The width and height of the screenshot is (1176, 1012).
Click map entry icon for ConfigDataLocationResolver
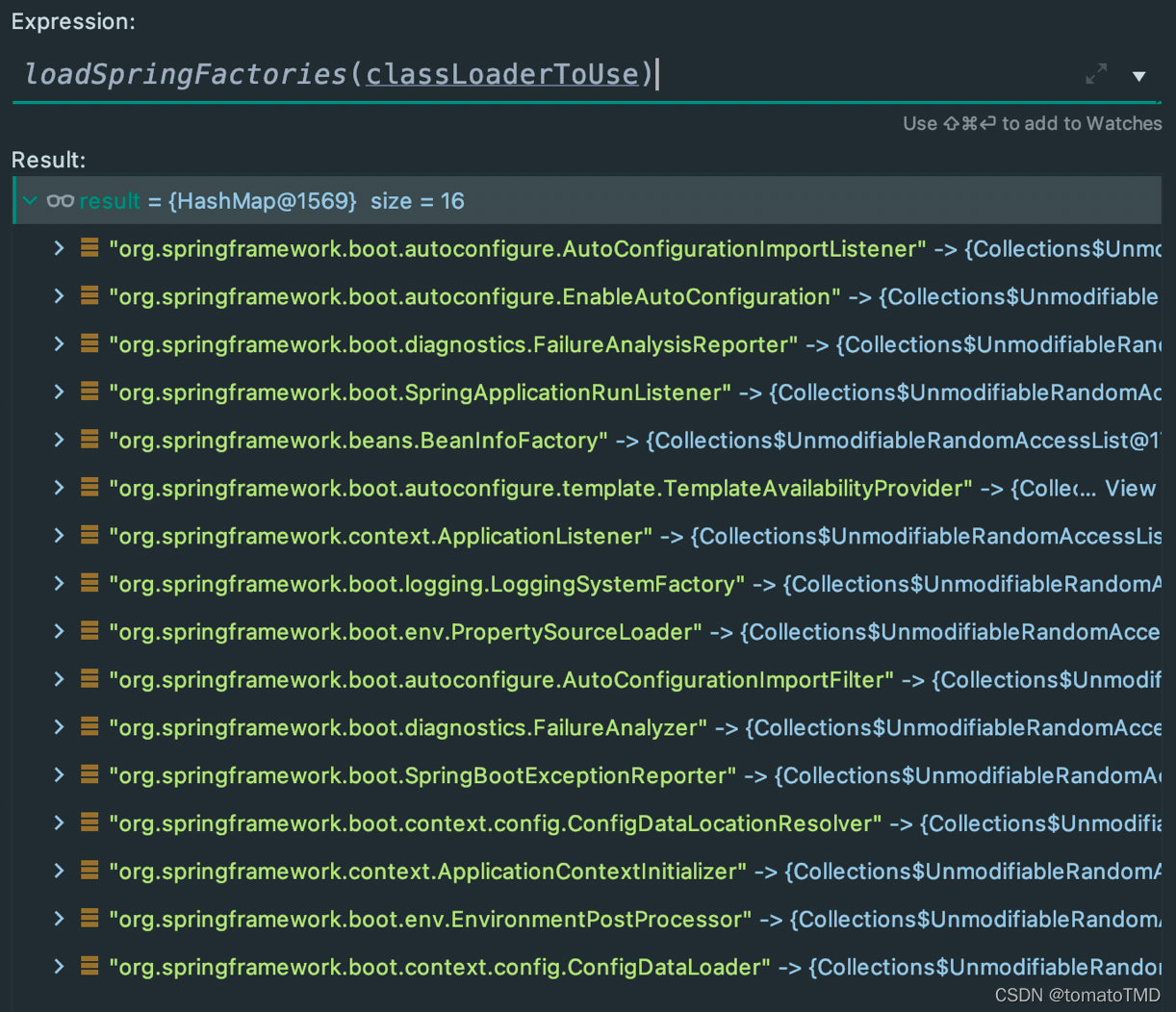89,822
